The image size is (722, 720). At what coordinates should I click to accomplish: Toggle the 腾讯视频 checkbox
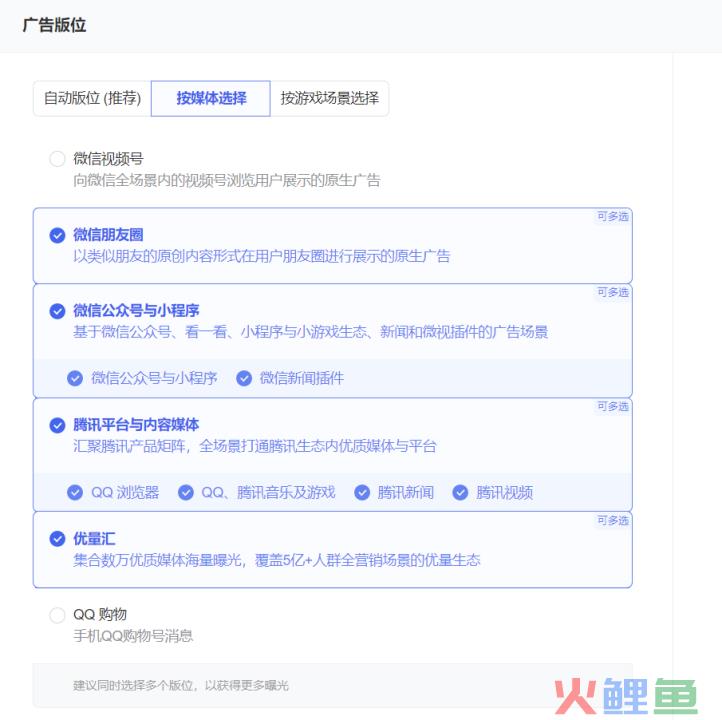(460, 493)
